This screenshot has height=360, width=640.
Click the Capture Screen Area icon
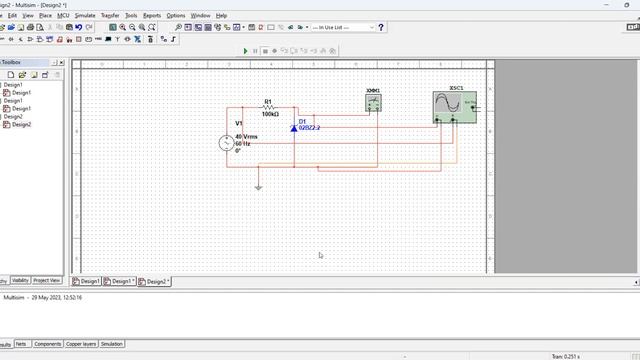(x=271, y=27)
